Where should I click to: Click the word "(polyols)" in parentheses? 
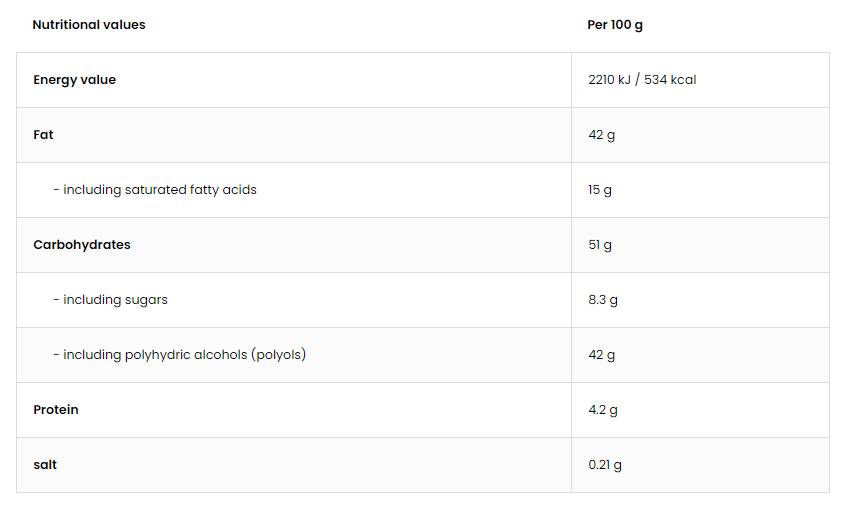[279, 355]
